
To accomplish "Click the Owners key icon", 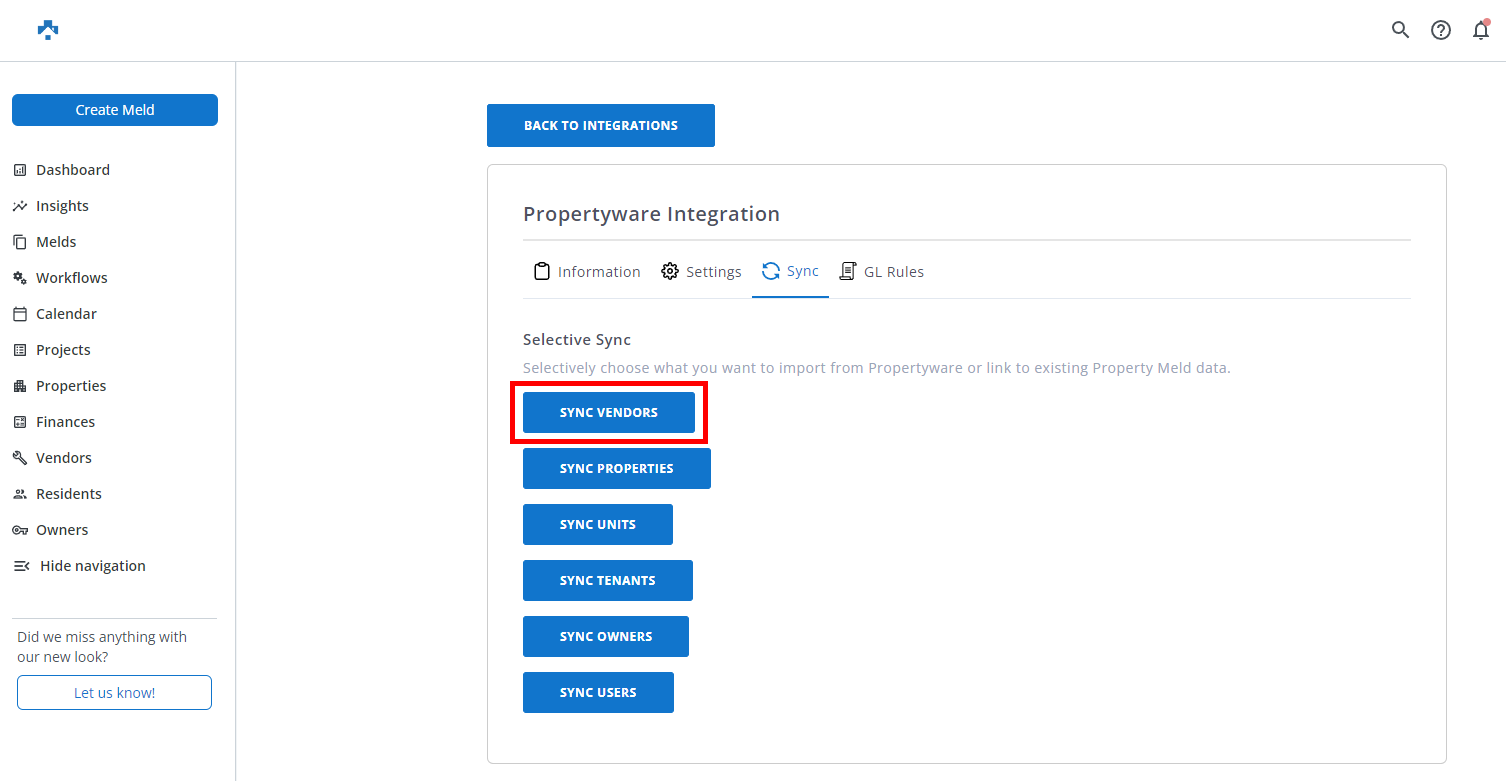I will point(20,530).
